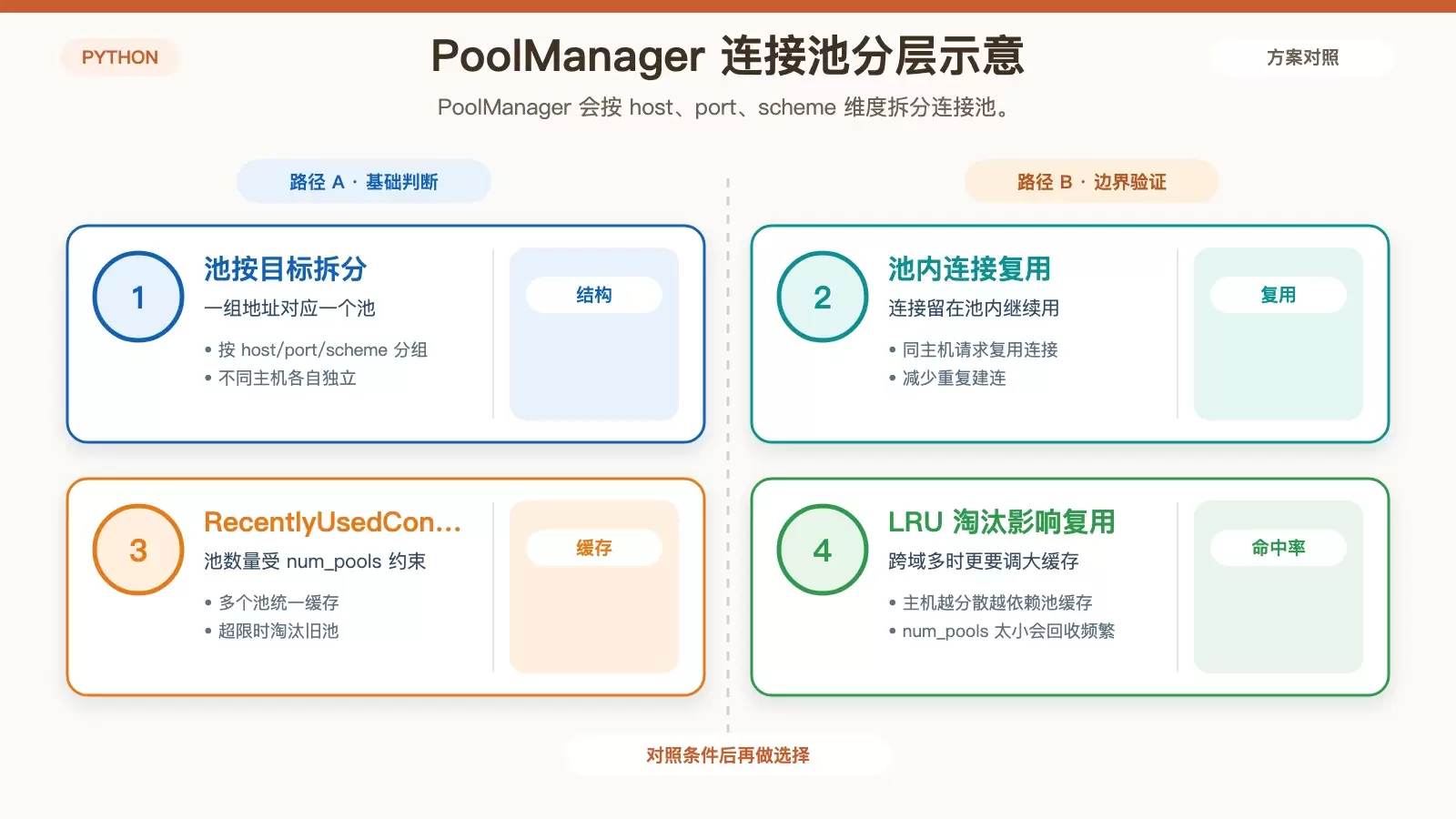Click the 方案对照 pill at top right

point(1302,57)
